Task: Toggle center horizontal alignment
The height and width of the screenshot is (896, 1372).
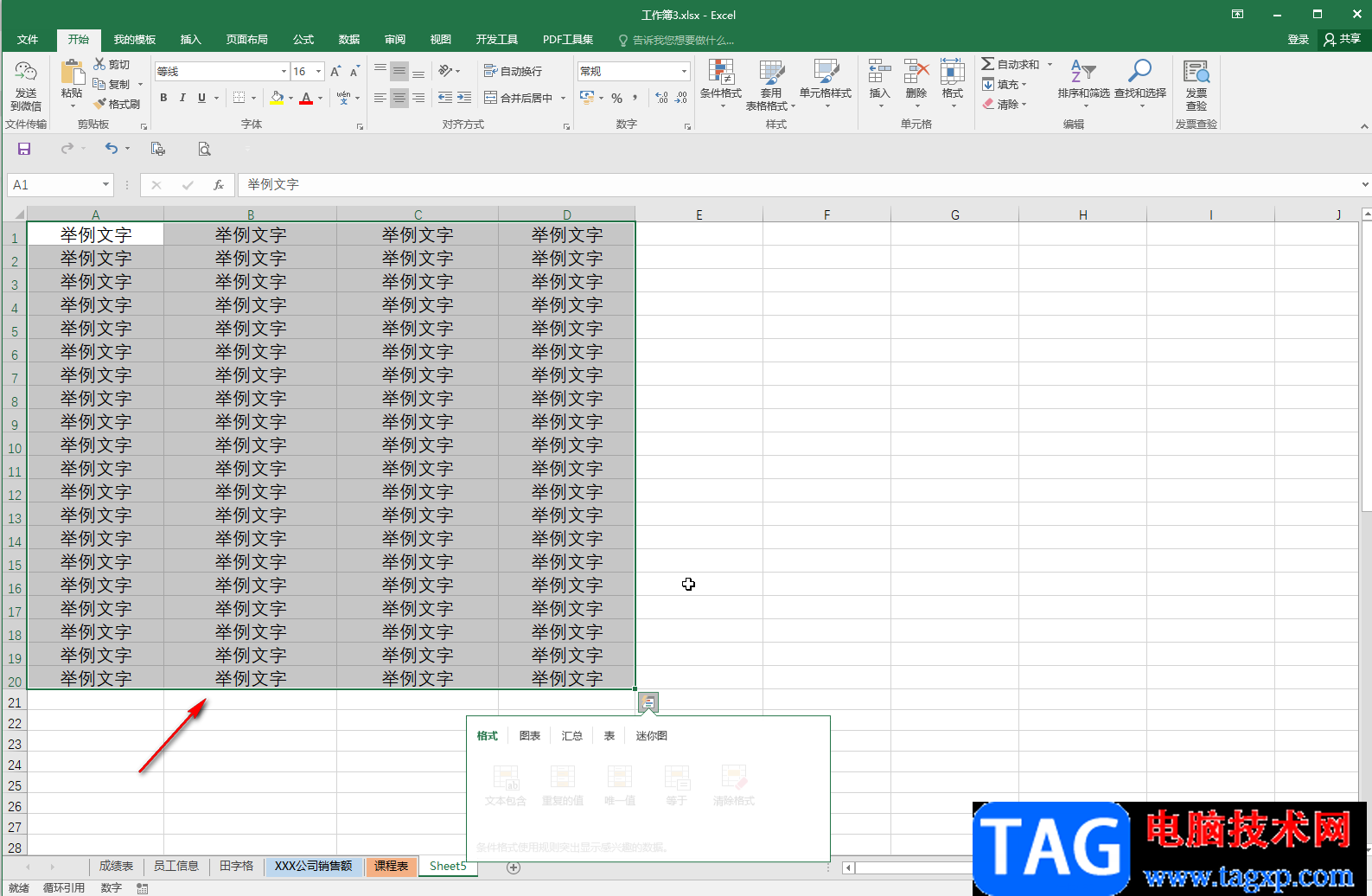Action: [x=399, y=98]
